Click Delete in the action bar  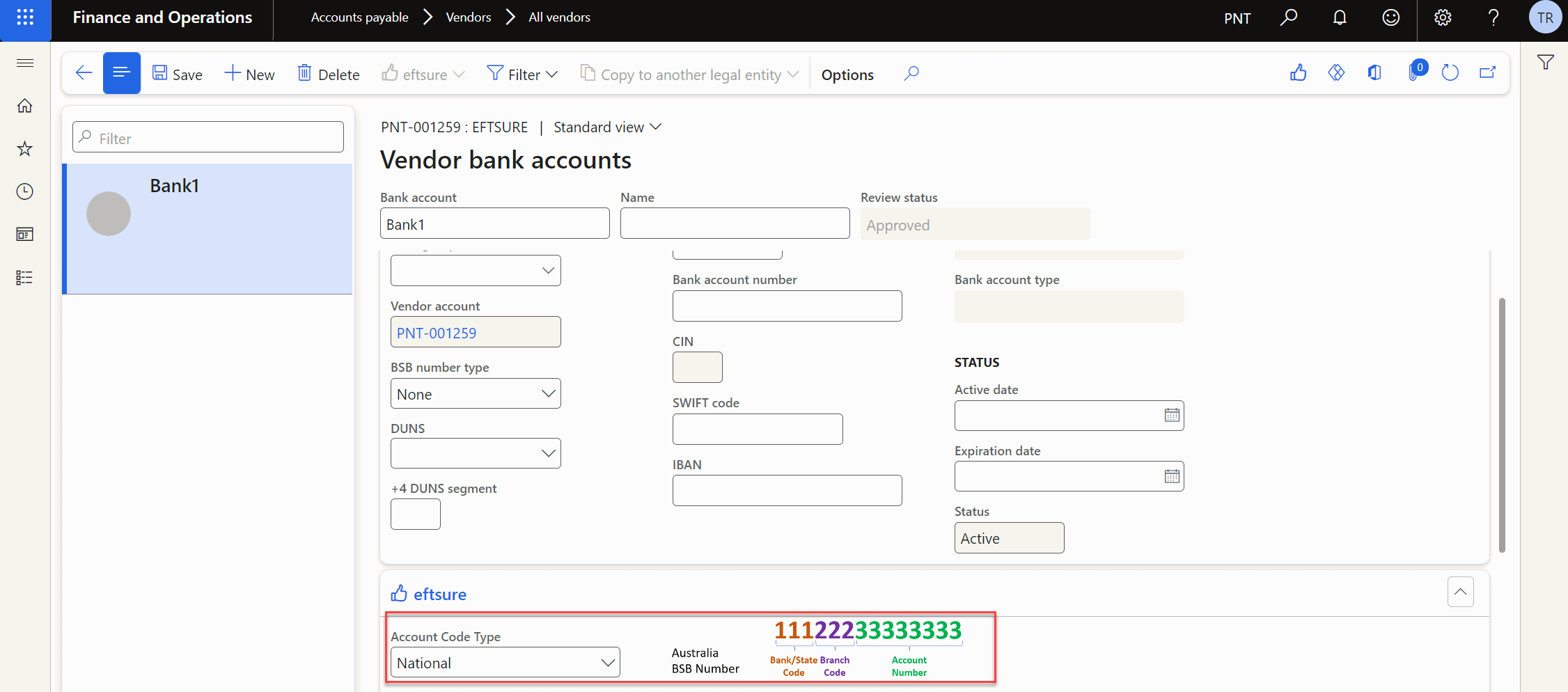(x=329, y=74)
